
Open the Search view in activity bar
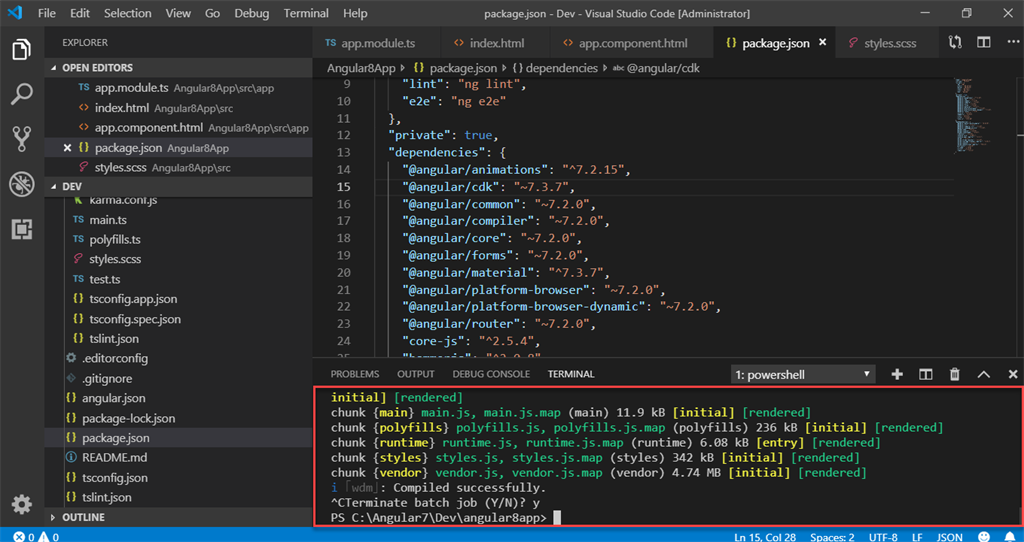pos(21,95)
